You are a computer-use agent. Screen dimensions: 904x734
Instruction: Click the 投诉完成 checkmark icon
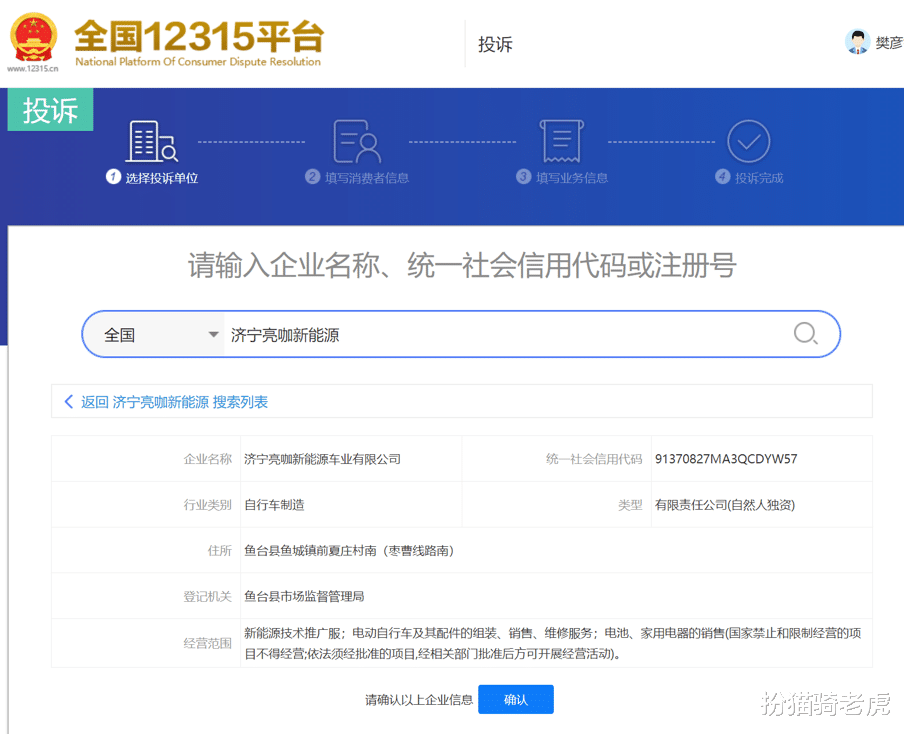tap(748, 143)
